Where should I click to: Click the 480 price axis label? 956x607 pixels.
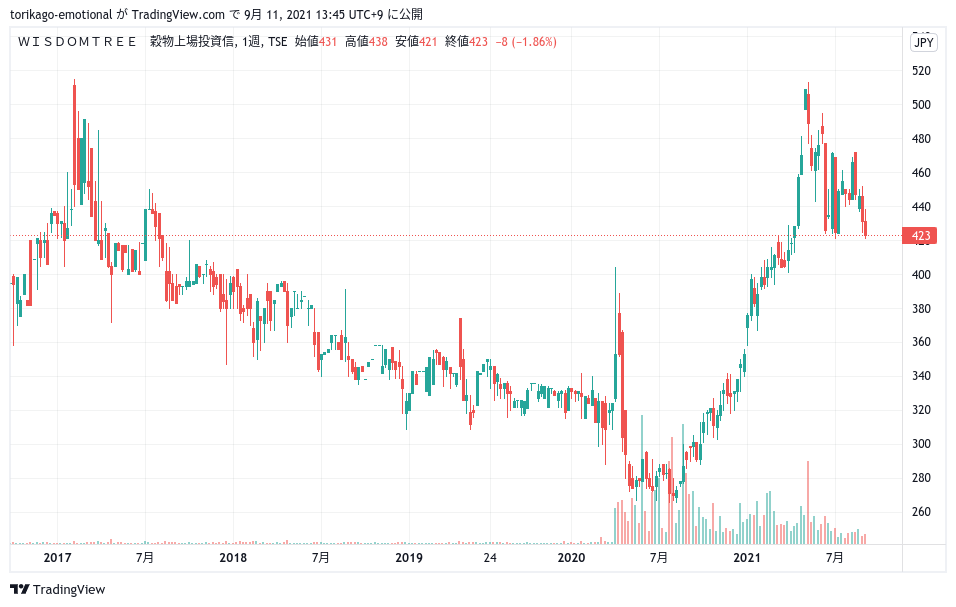click(x=921, y=139)
